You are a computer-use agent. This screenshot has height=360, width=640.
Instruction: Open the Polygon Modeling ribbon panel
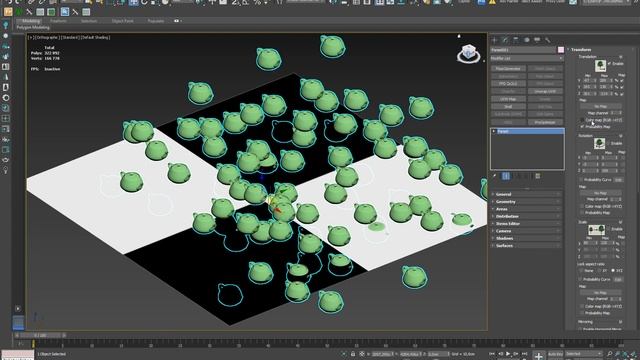click(33, 27)
